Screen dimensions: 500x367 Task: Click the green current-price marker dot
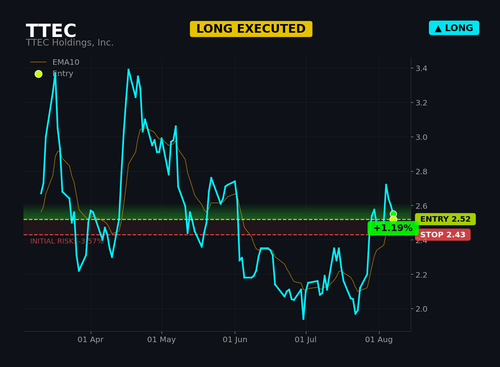click(x=393, y=214)
